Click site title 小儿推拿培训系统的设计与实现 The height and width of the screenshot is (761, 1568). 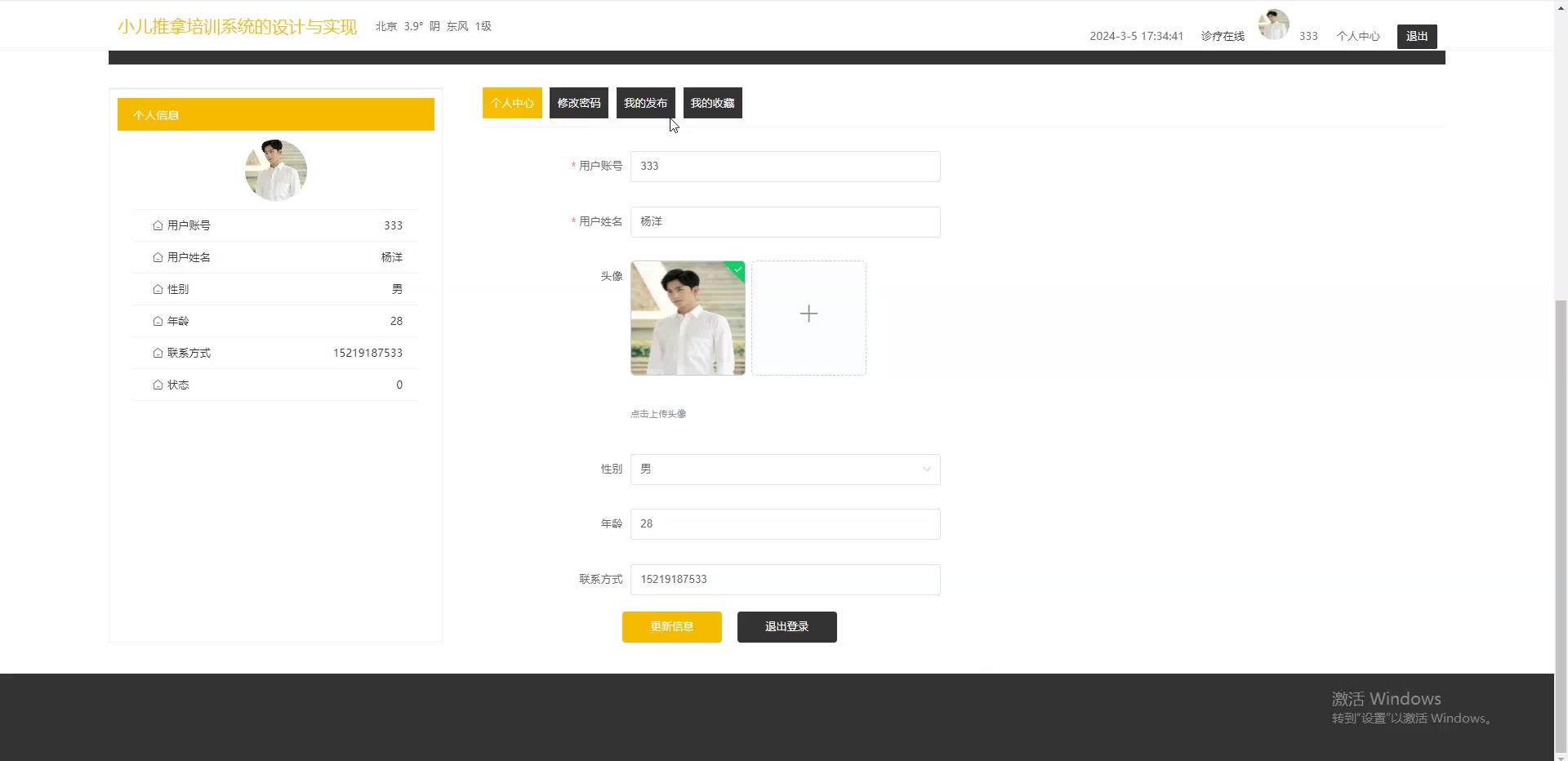[238, 26]
